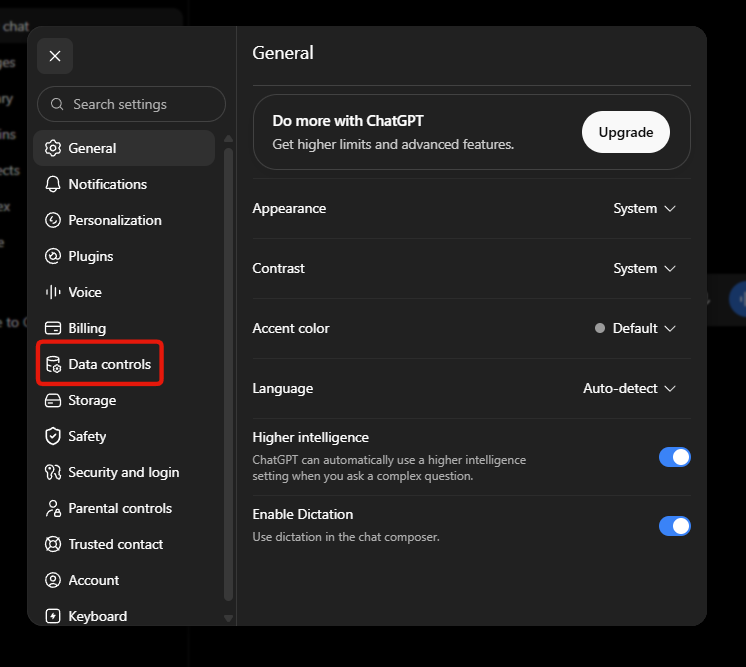Open the Trusted contact section
The width and height of the screenshot is (746, 667).
click(x=124, y=544)
